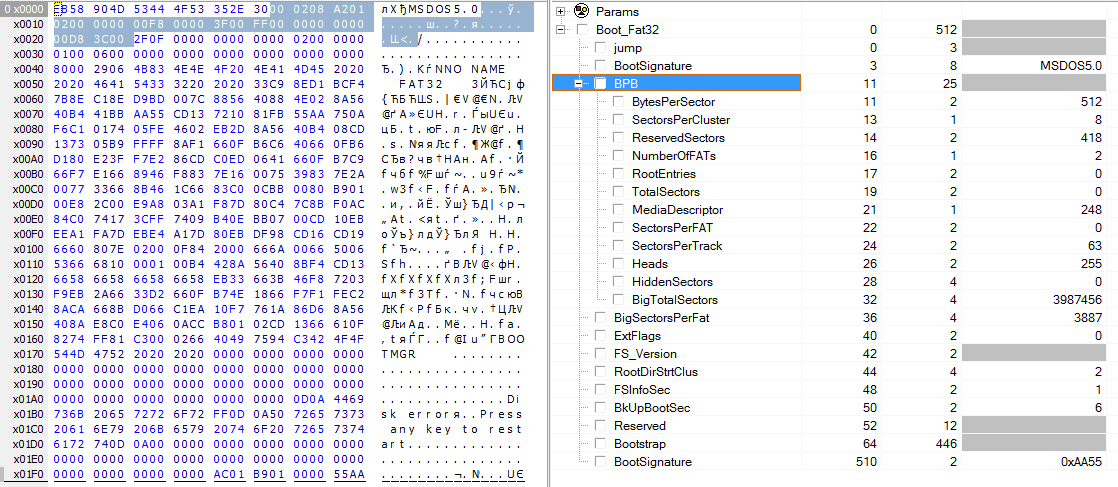1118x487 pixels.
Task: Click hex word 2F0F in row x0020
Action: coord(149,39)
